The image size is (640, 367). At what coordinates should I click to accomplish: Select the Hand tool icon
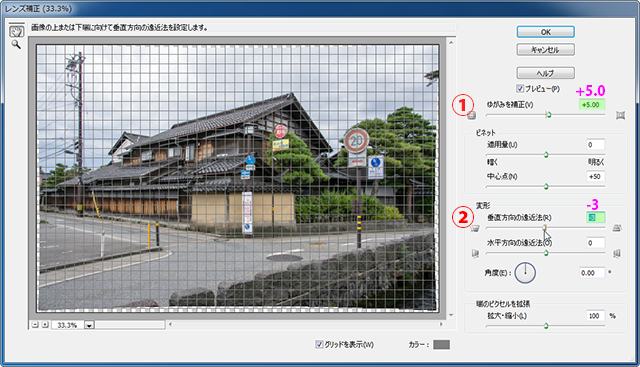pyautogui.click(x=16, y=31)
